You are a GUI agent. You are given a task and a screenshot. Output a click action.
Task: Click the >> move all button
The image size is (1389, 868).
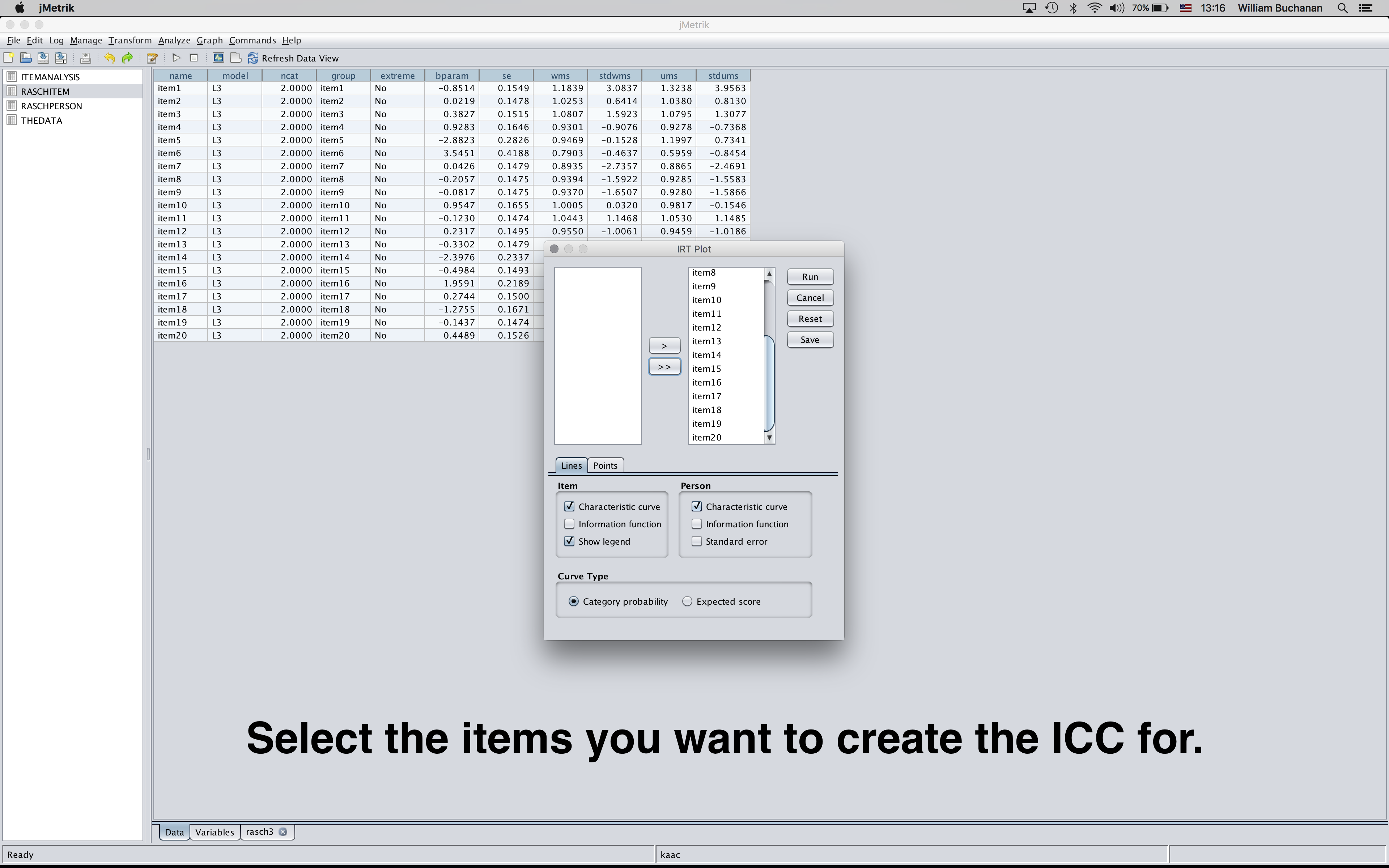coord(664,367)
